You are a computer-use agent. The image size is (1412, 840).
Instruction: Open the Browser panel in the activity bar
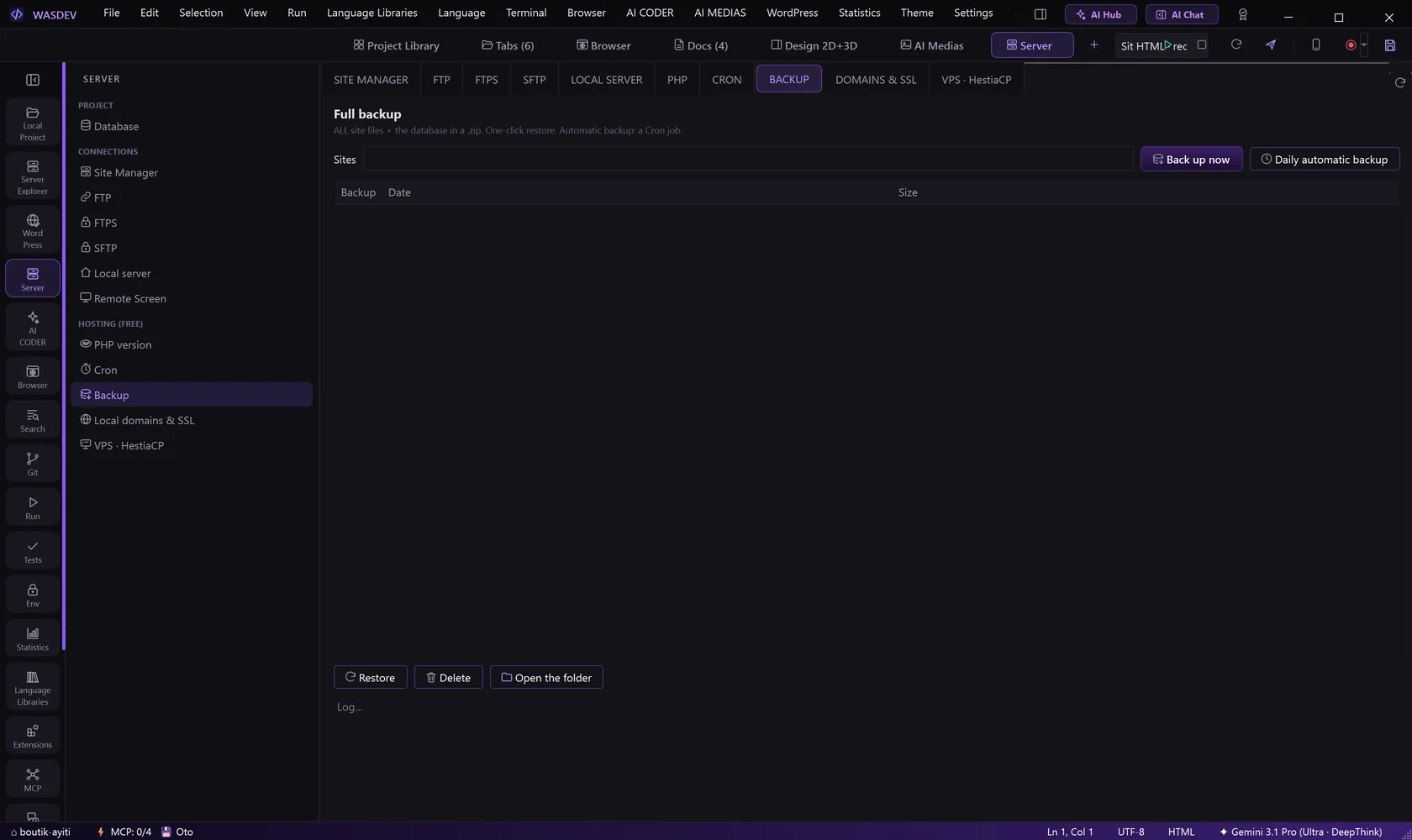(x=33, y=377)
